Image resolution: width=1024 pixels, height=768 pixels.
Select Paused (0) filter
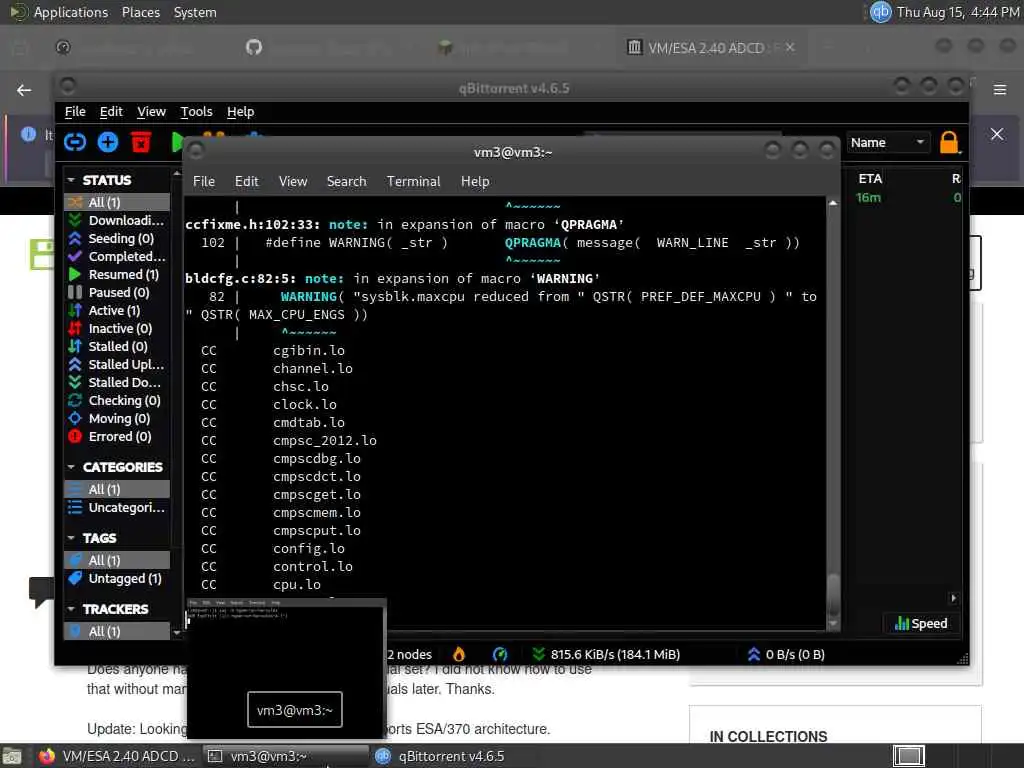pyautogui.click(x=118, y=293)
